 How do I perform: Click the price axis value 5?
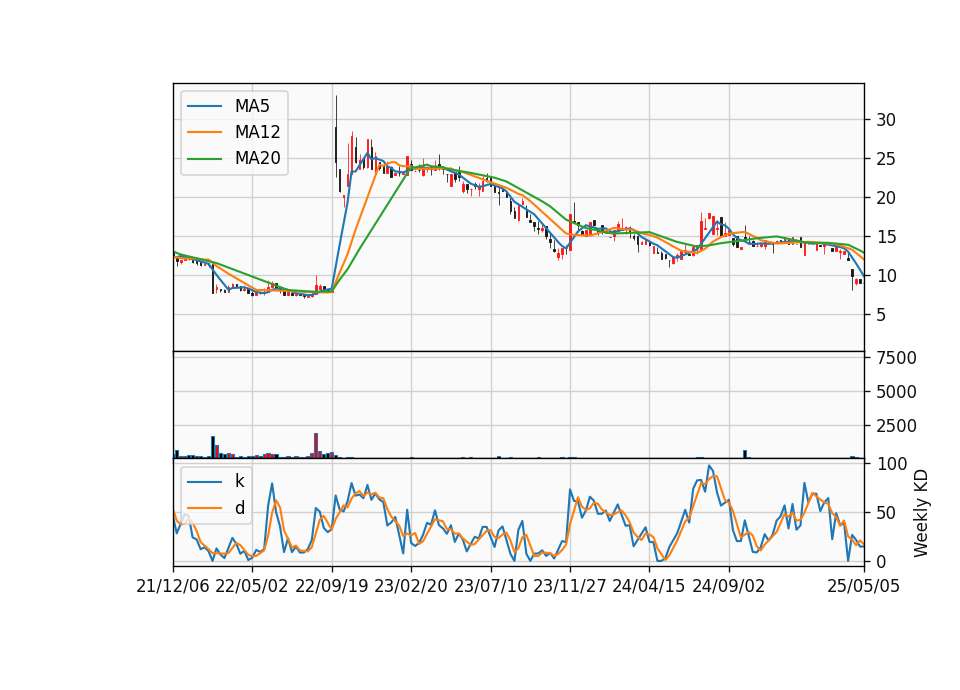click(881, 315)
